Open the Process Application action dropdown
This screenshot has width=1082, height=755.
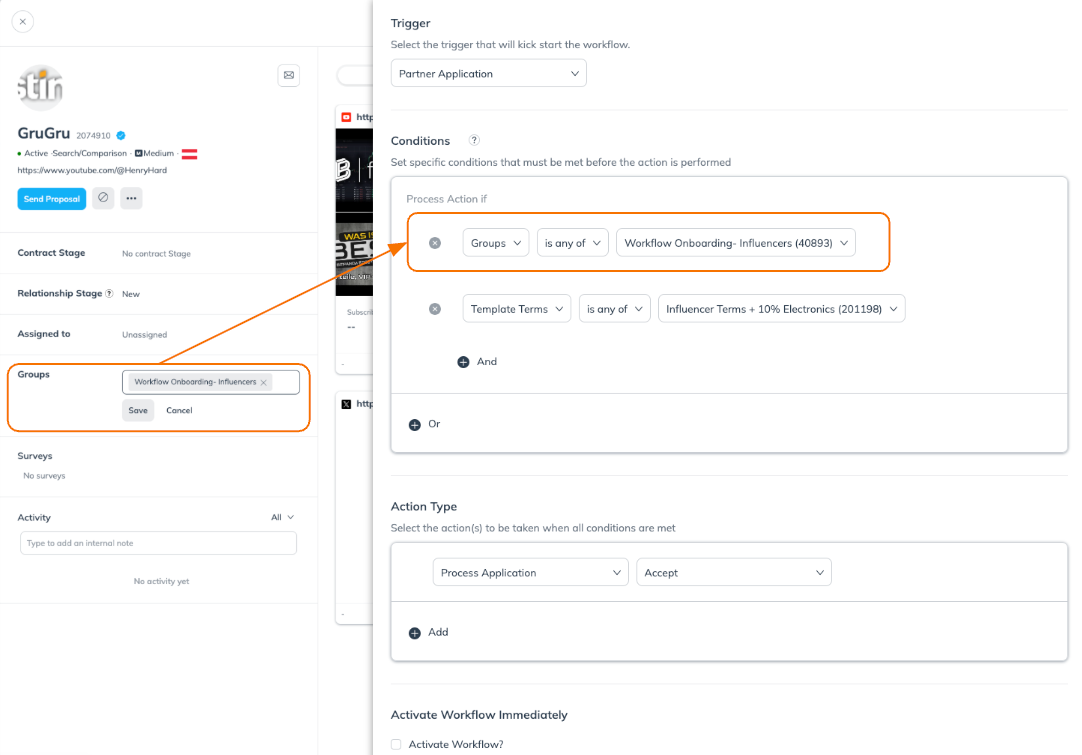point(531,573)
